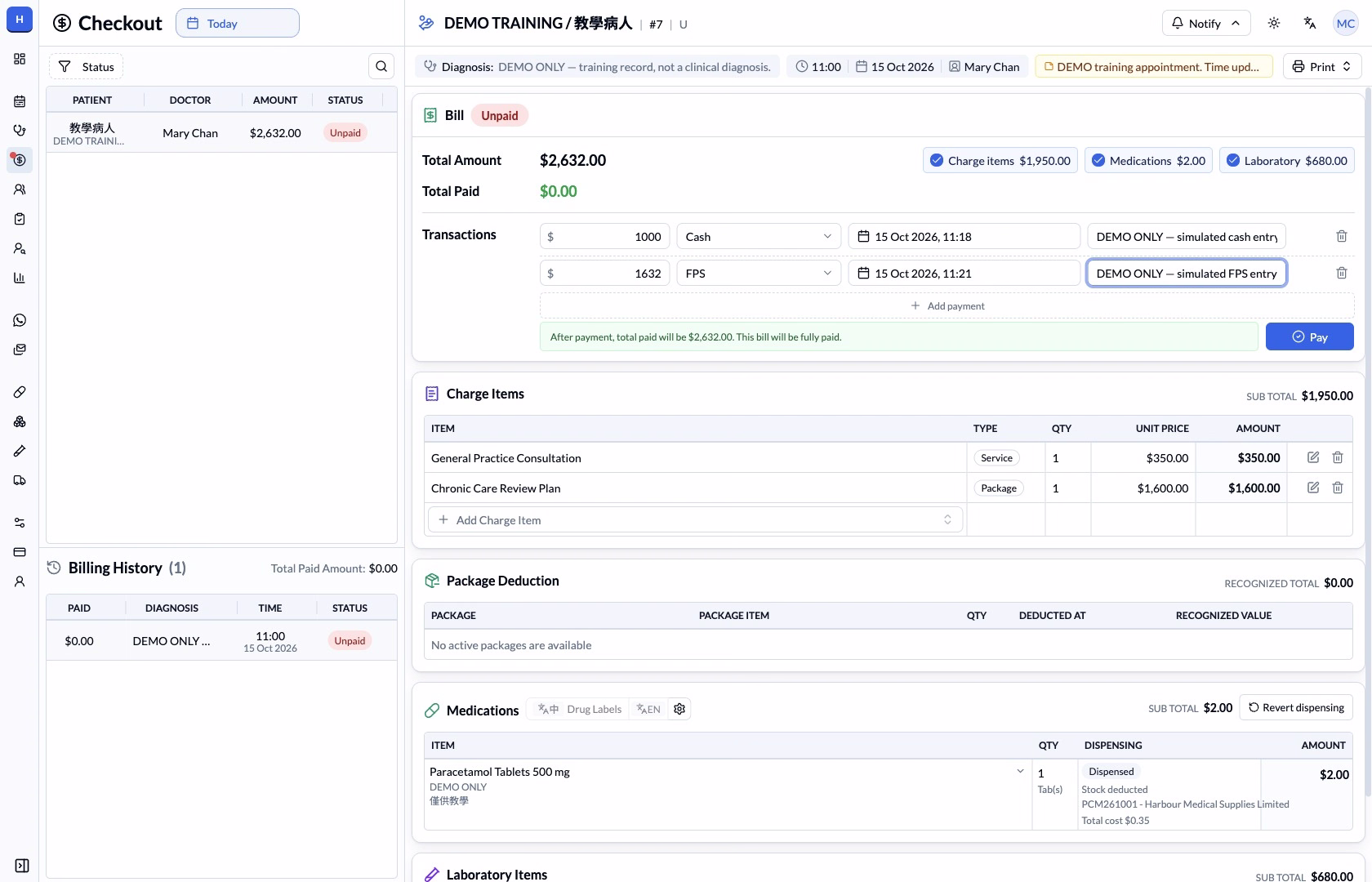The width and height of the screenshot is (1372, 882).
Task: Open the patients group icon in sidebar
Action: (x=20, y=189)
